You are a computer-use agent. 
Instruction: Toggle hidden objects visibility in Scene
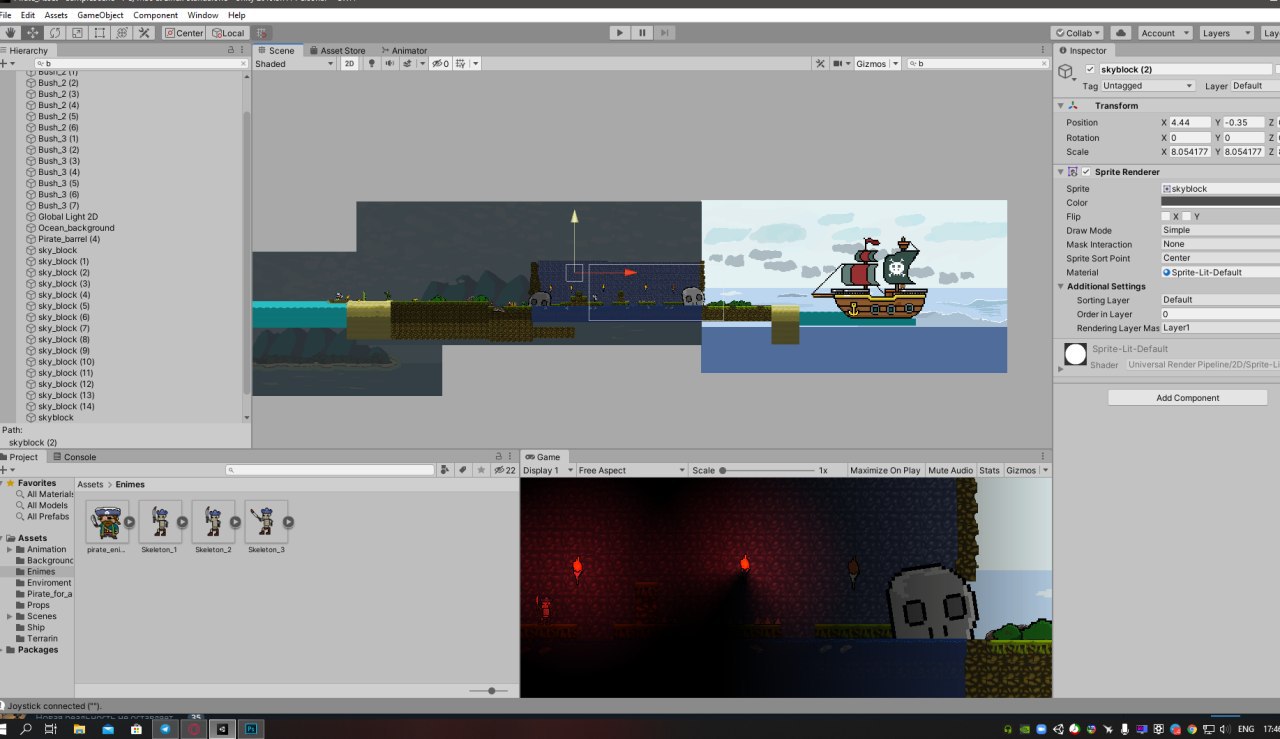tap(440, 63)
